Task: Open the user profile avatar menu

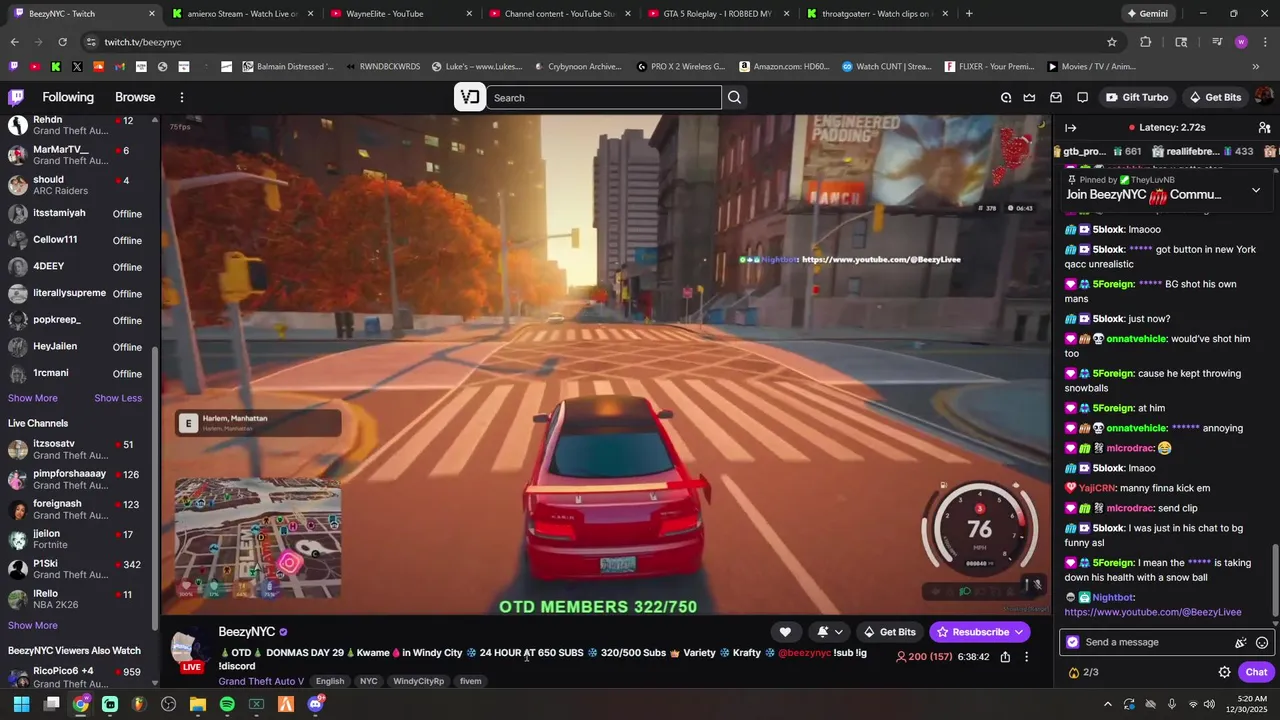Action: [1264, 97]
